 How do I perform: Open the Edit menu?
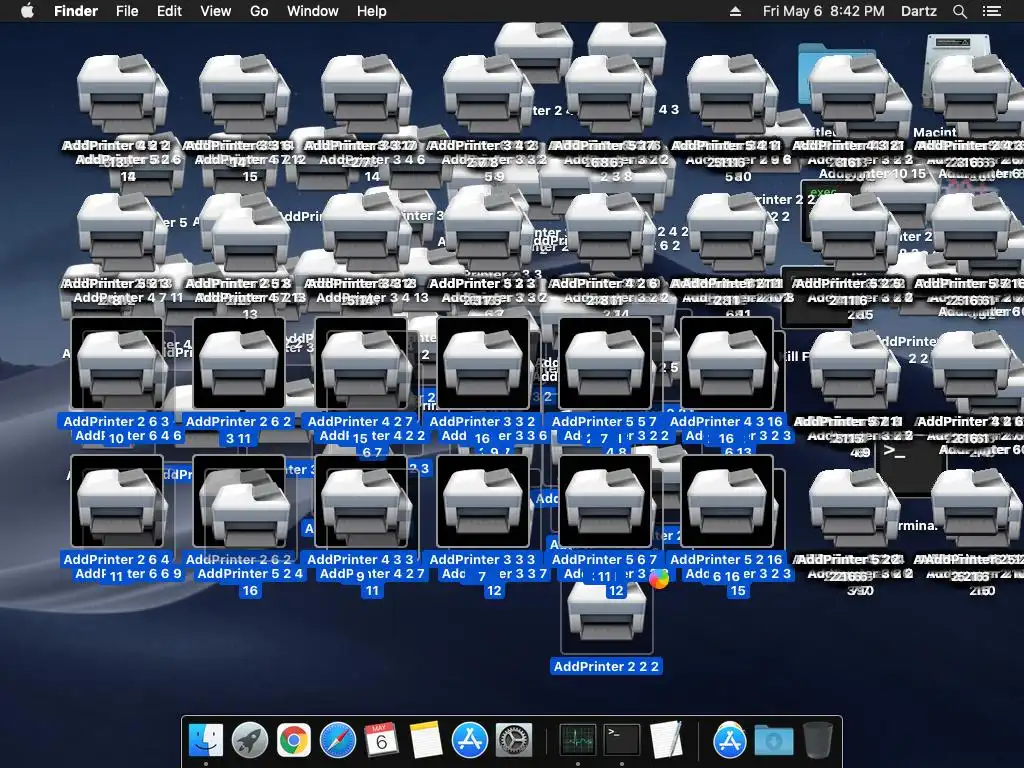(x=169, y=11)
